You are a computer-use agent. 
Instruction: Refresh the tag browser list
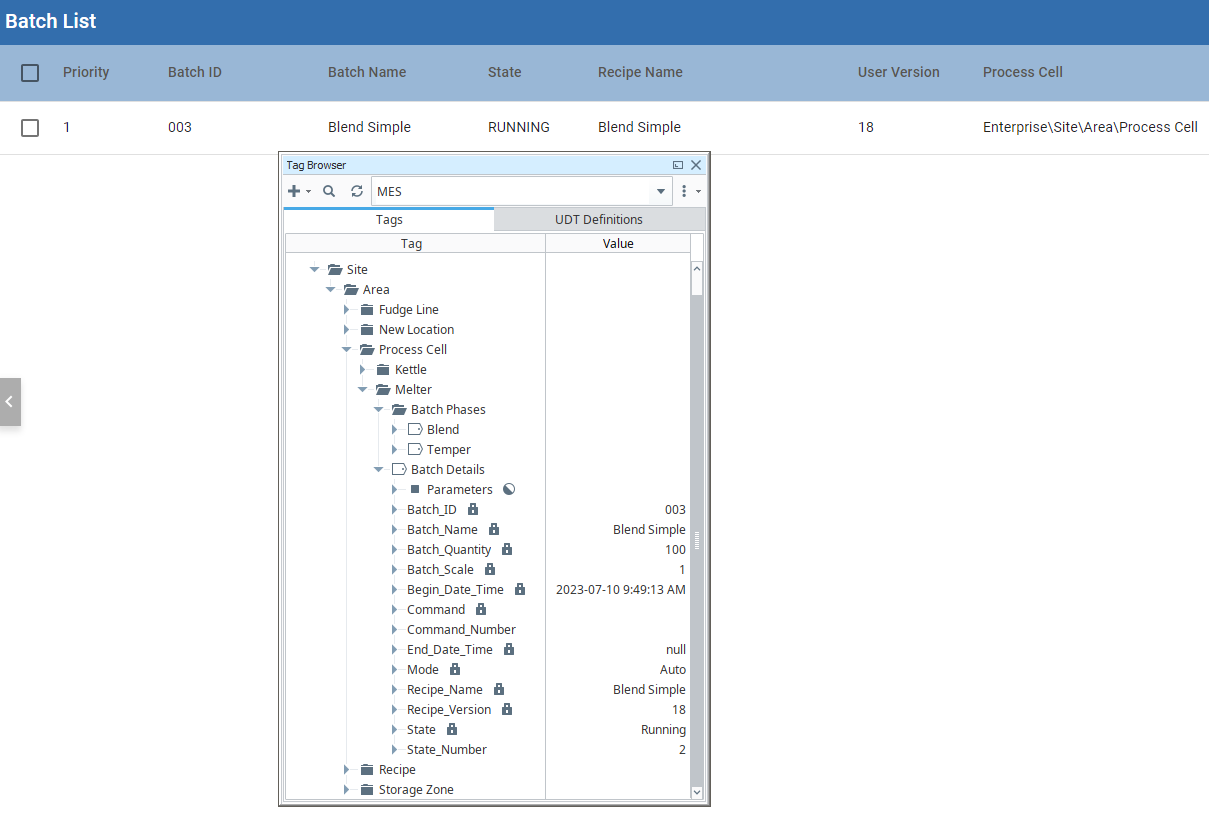click(x=357, y=191)
